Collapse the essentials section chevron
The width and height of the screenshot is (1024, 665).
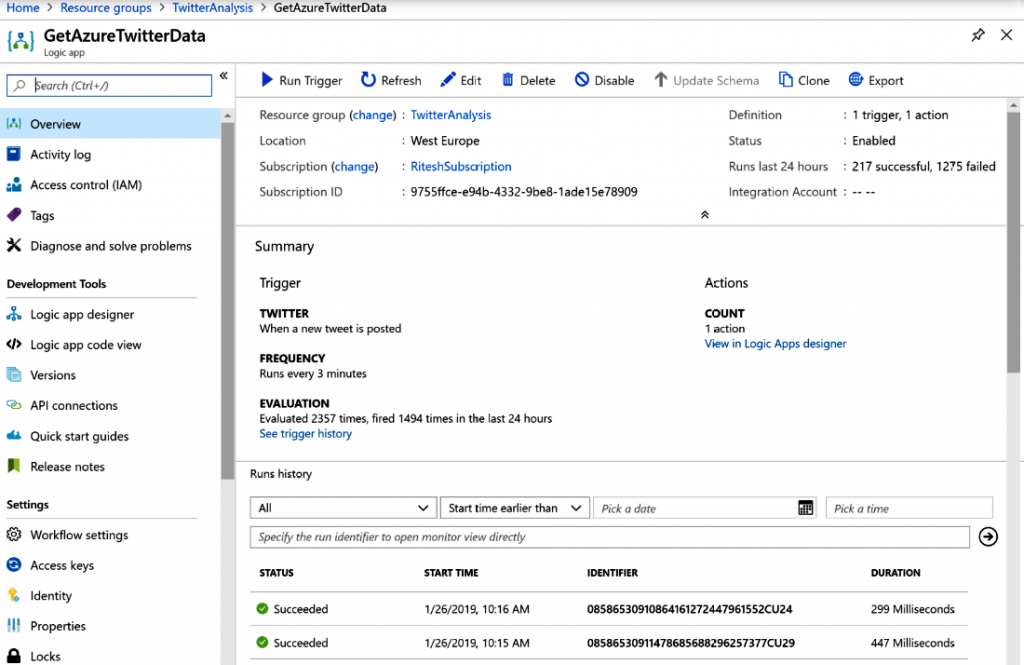tap(704, 214)
